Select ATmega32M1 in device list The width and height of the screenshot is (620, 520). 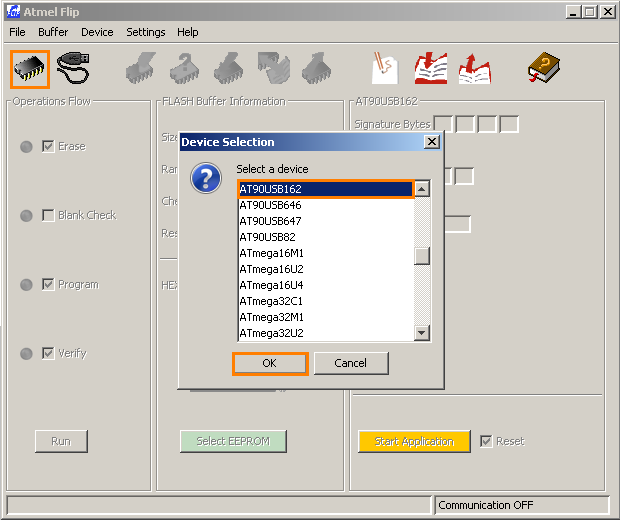(x=326, y=317)
